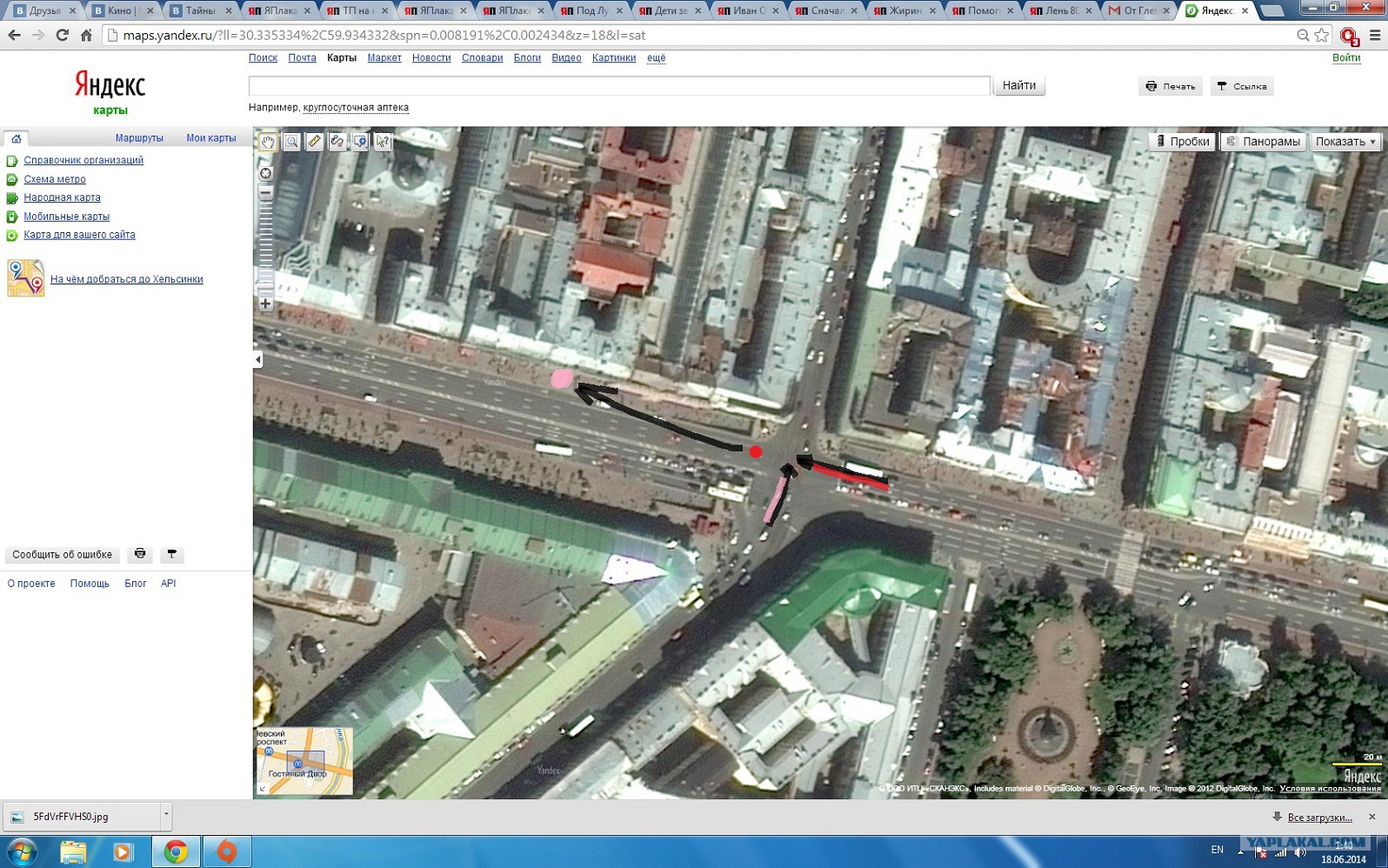Focus the map search input field

pos(619,85)
